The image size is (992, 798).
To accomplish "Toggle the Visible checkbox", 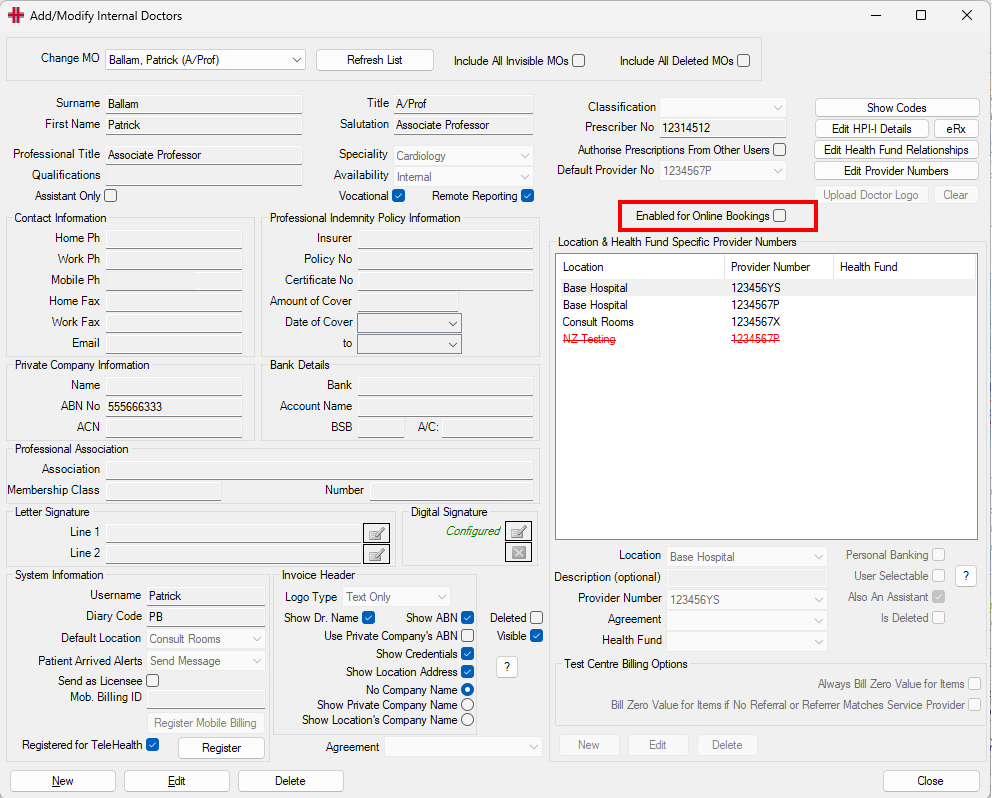I will [x=536, y=636].
